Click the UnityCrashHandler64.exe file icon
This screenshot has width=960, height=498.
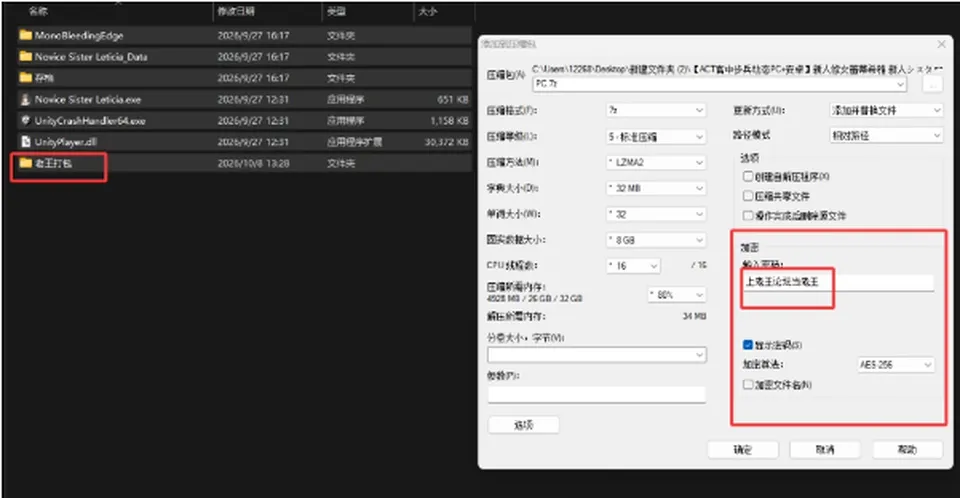click(25, 121)
